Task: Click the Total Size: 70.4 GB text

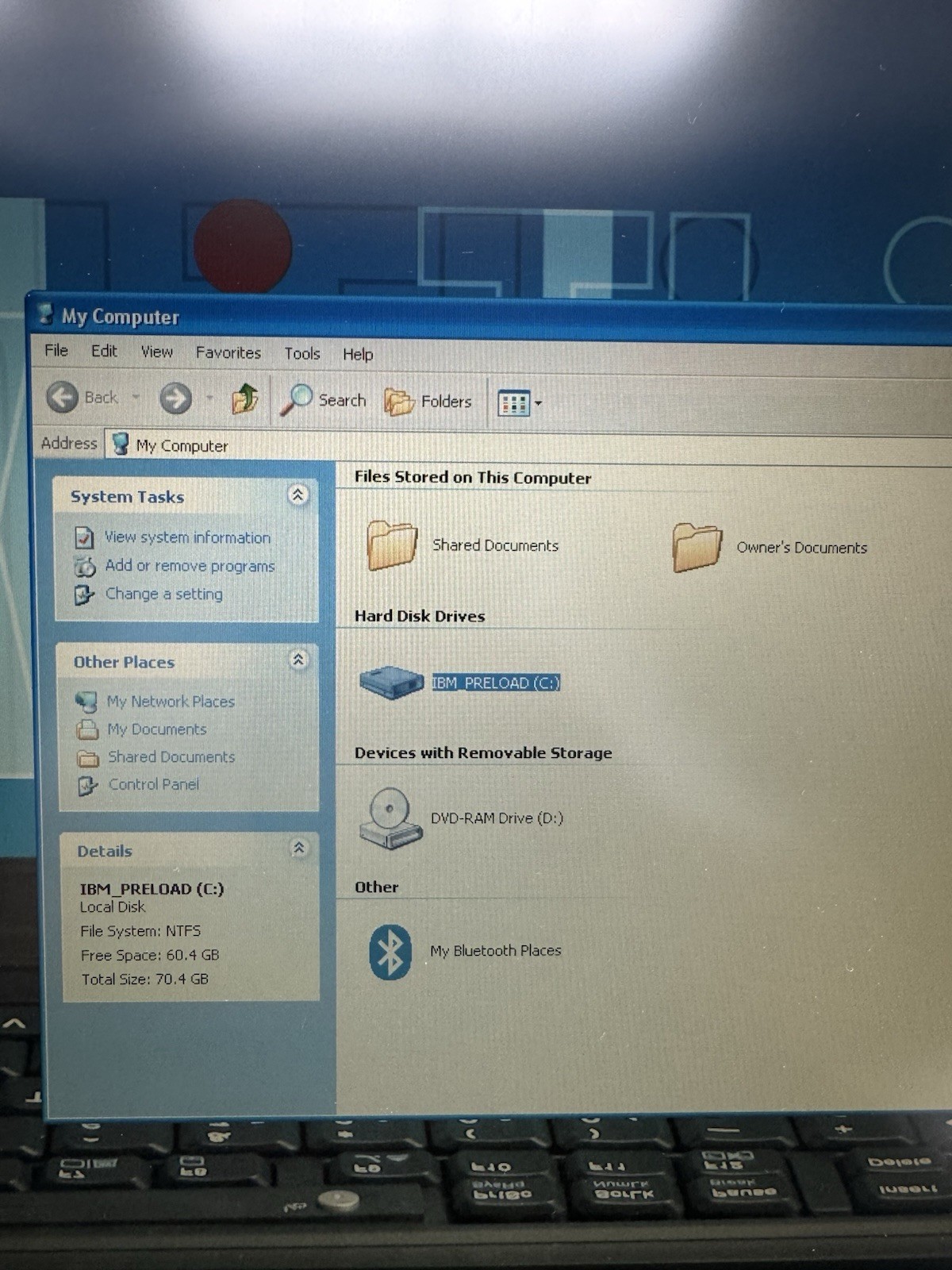Action: [145, 979]
